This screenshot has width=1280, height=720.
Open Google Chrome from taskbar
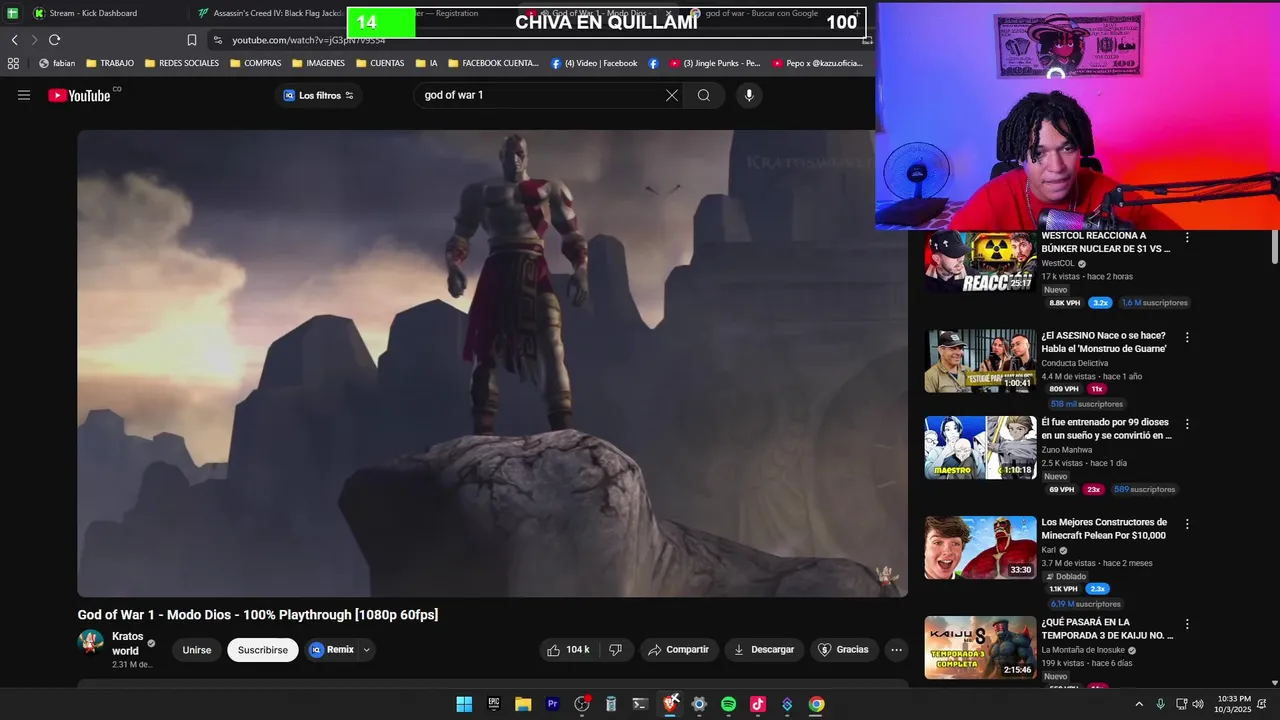pyautogui.click(x=817, y=704)
